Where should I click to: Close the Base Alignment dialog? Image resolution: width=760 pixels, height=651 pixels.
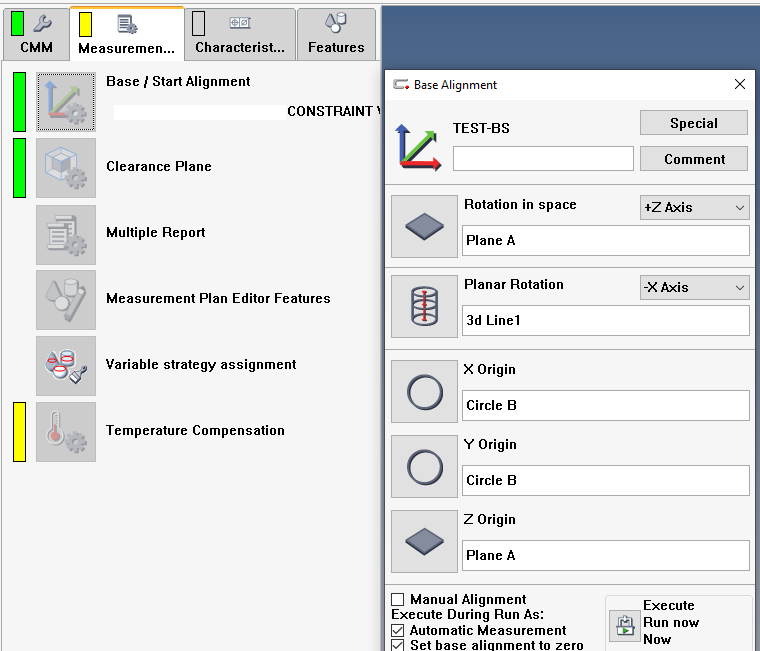740,84
